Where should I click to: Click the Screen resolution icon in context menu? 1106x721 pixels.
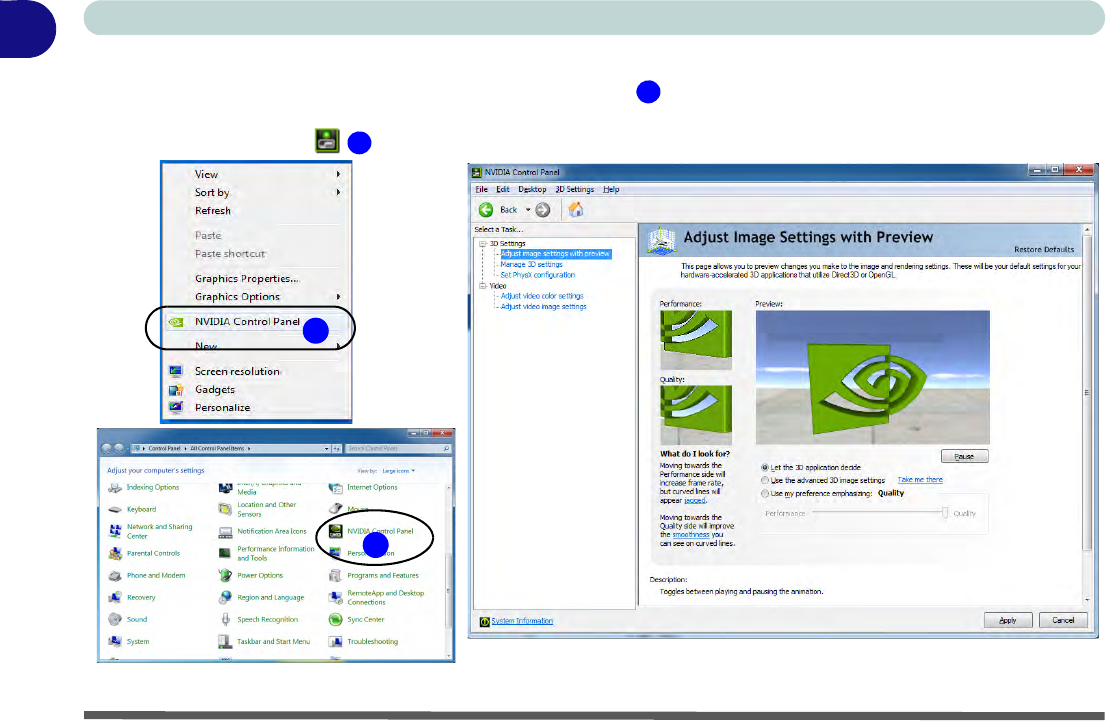click(176, 371)
